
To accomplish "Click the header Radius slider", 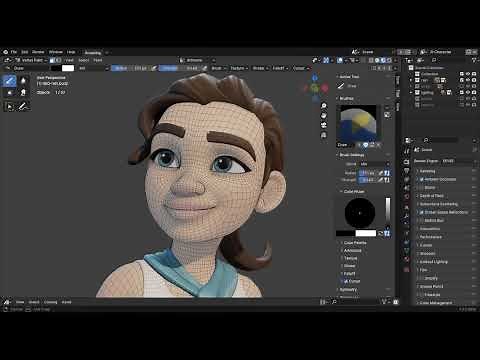I will pos(131,68).
